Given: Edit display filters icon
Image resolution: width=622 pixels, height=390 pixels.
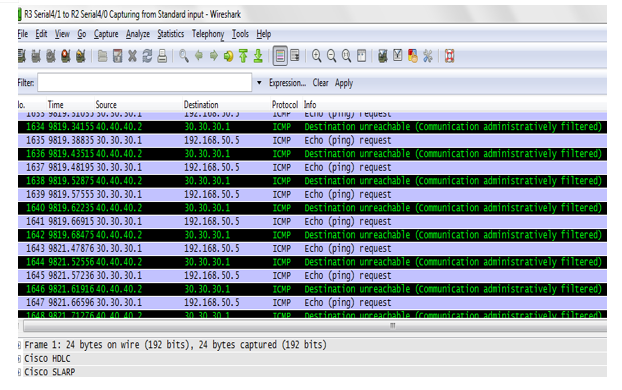Looking at the screenshot, I should pos(398,56).
